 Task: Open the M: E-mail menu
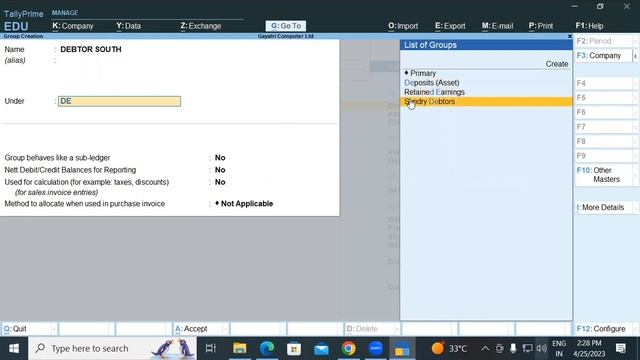point(497,26)
